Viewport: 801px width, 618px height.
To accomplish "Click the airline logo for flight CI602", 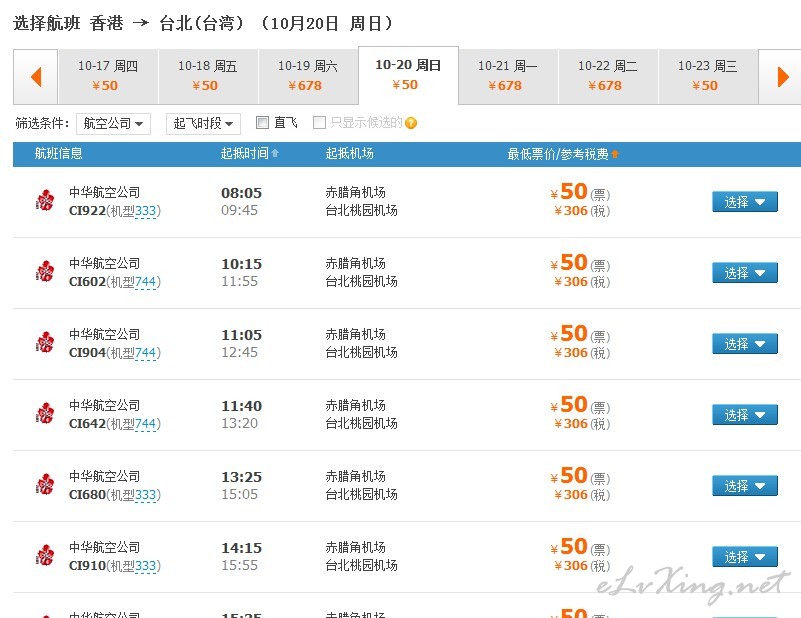I will 45,271.
